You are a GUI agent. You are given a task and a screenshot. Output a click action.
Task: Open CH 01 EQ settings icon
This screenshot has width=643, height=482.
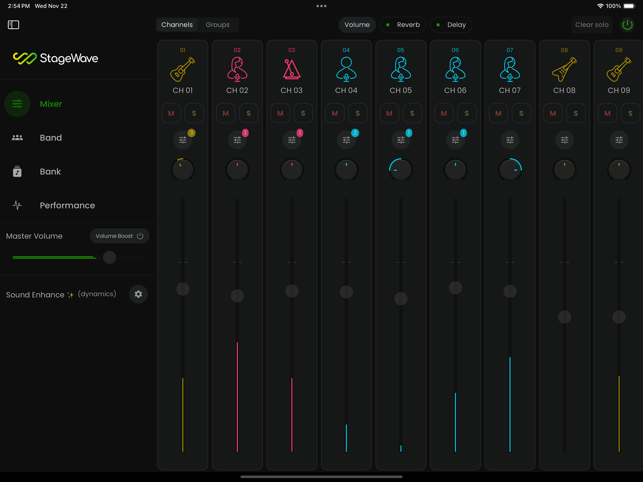pyautogui.click(x=182, y=140)
